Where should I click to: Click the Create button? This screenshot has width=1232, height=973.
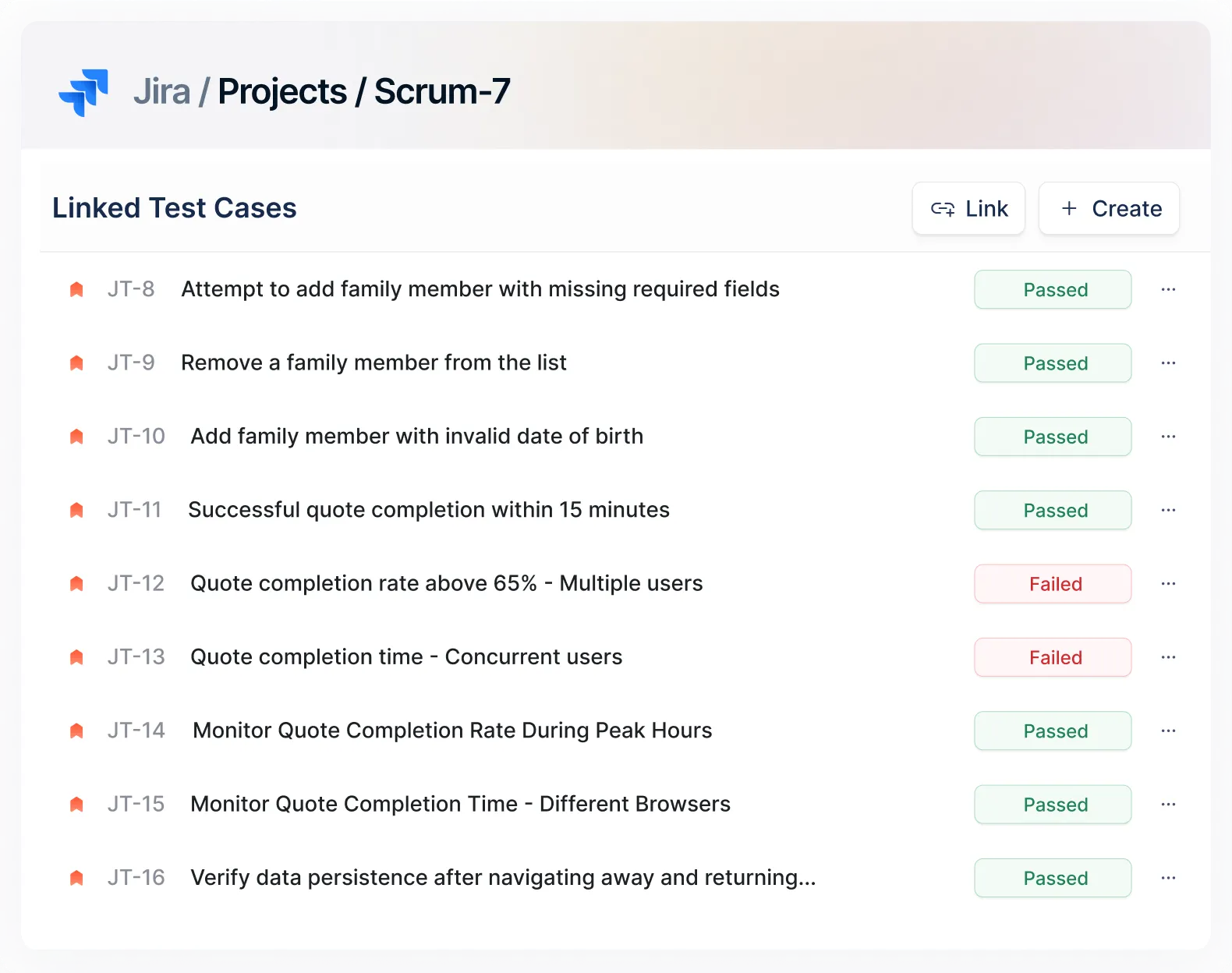click(1109, 208)
